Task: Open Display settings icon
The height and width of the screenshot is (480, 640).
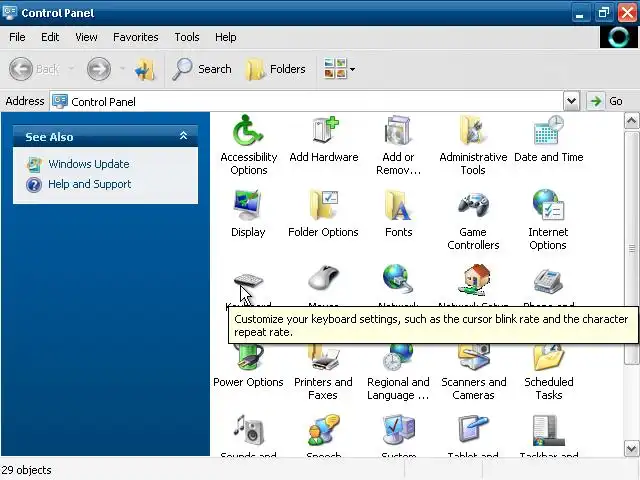Action: (248, 205)
